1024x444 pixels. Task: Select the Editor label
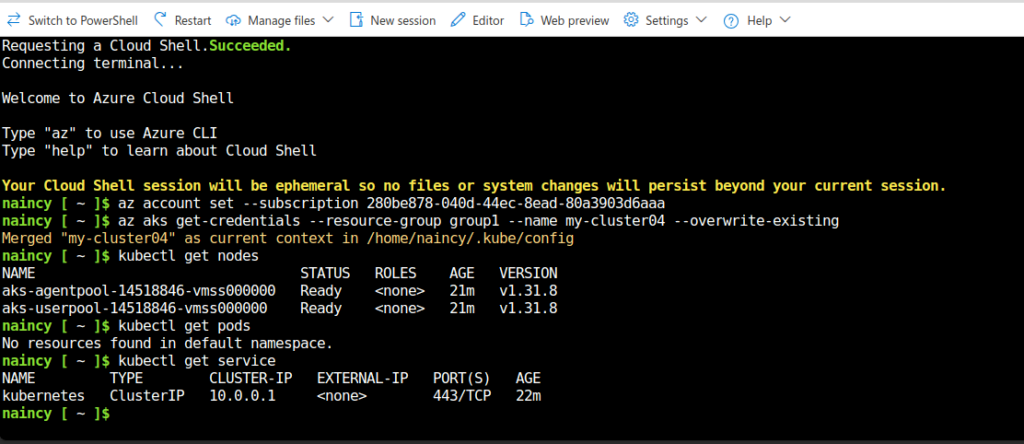488,20
